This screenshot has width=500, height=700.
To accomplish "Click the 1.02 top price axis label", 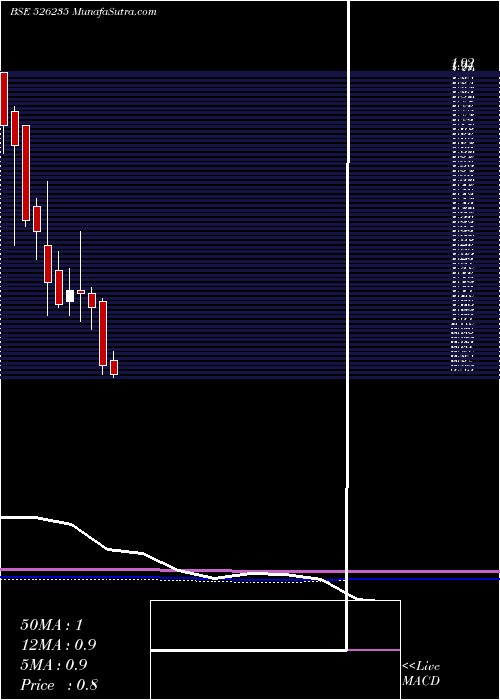I will click(463, 62).
